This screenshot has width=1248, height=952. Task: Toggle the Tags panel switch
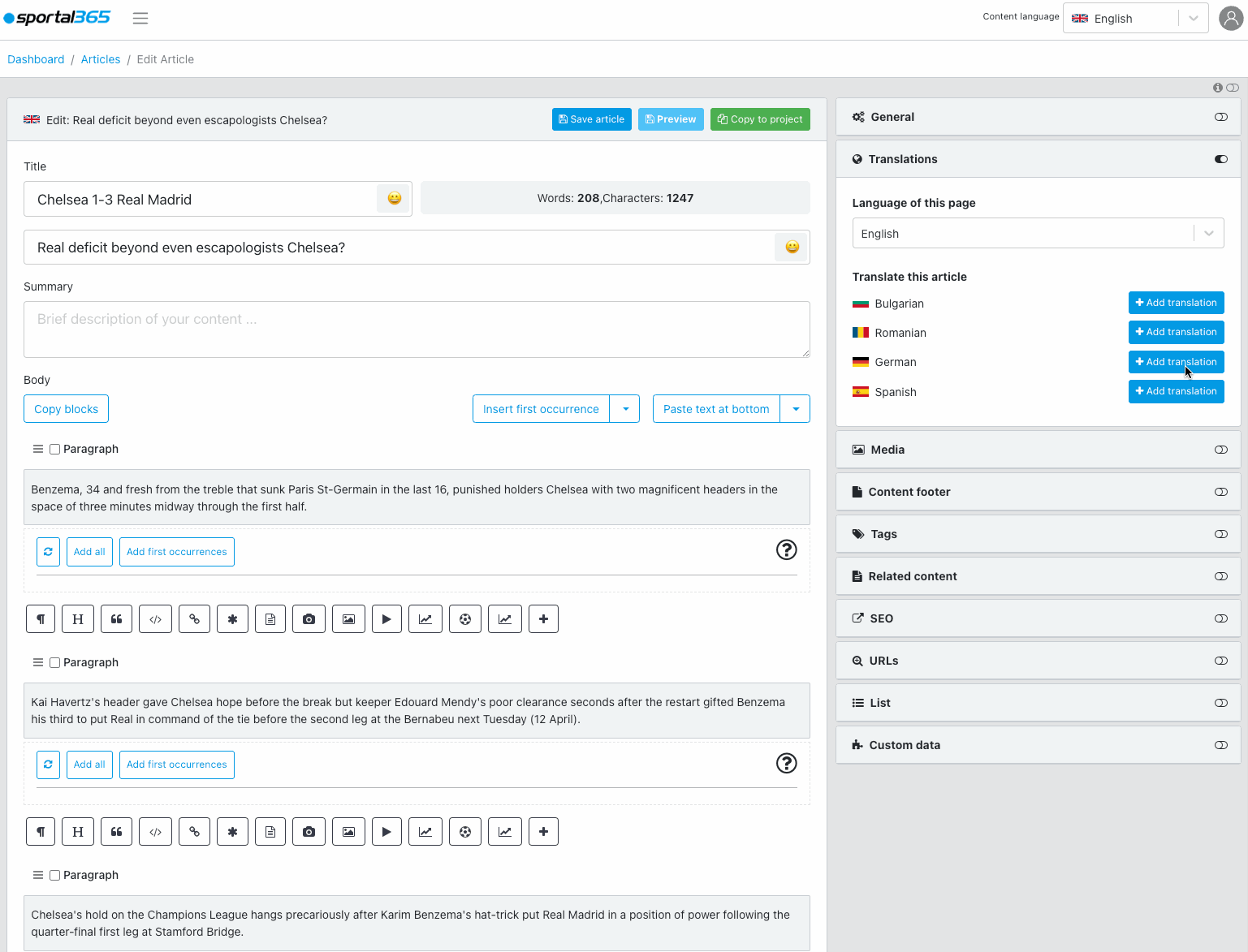[x=1220, y=534]
